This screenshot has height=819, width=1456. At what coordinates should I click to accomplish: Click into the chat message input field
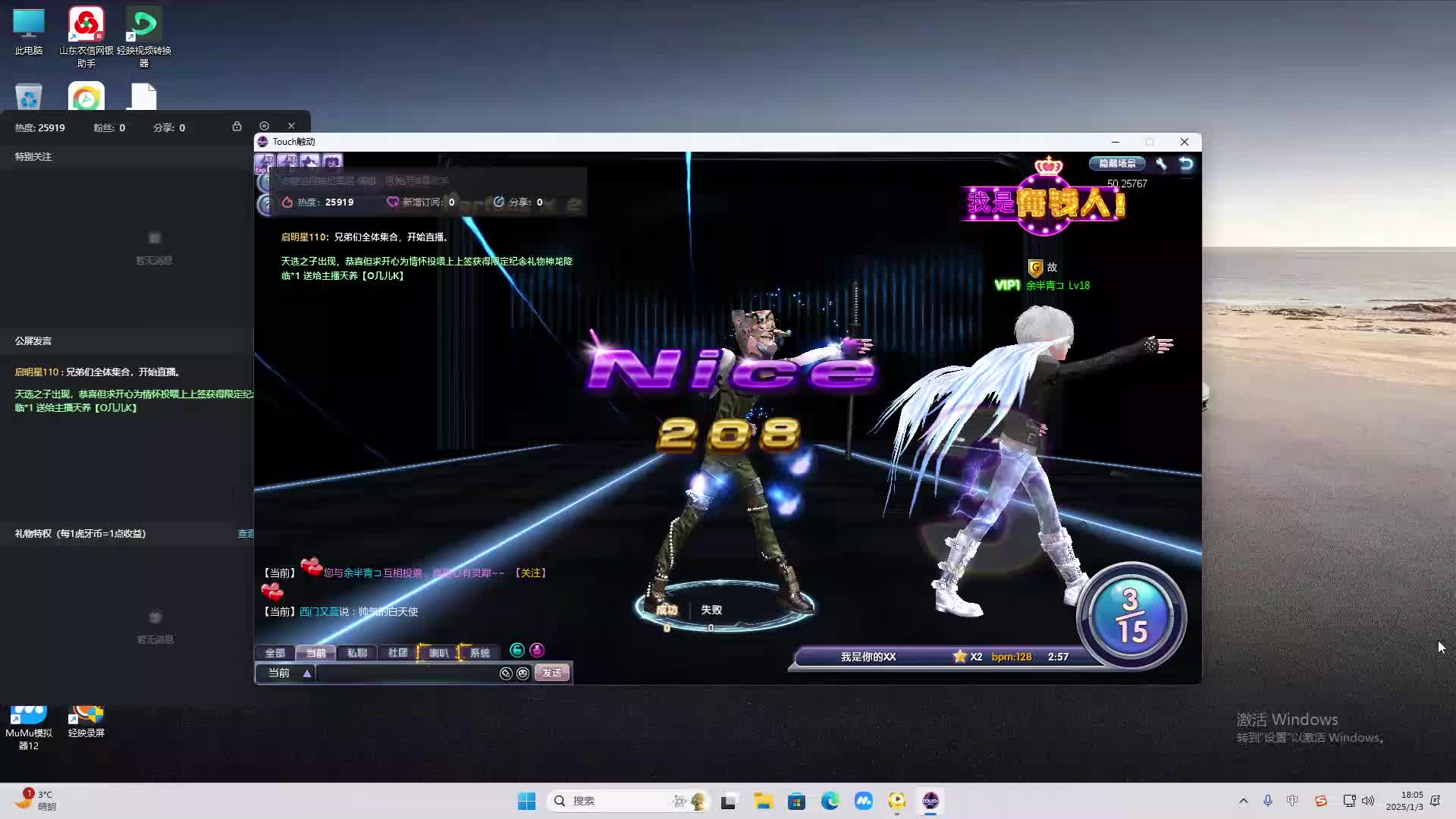pos(406,673)
